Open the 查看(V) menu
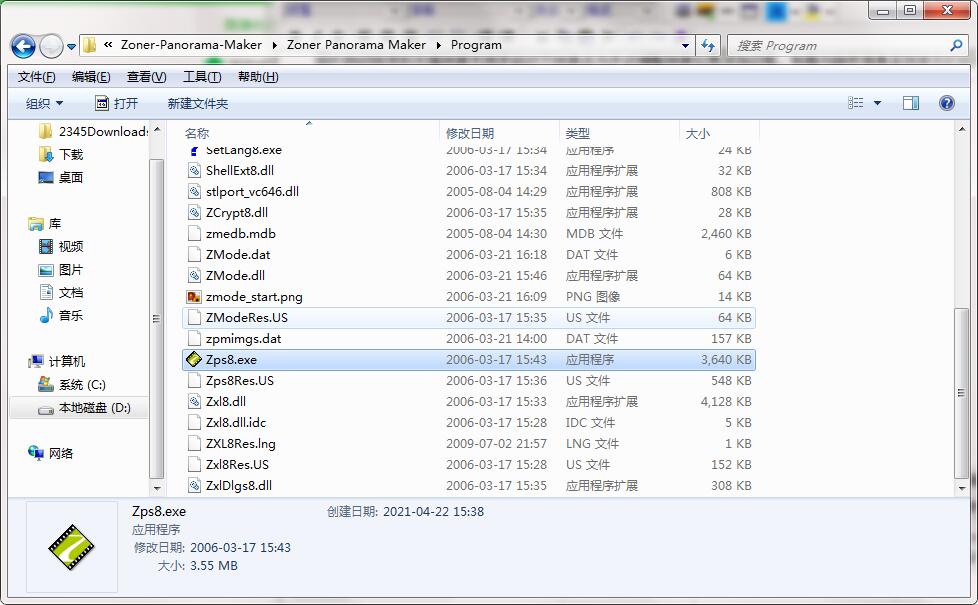978x605 pixels. (147, 77)
